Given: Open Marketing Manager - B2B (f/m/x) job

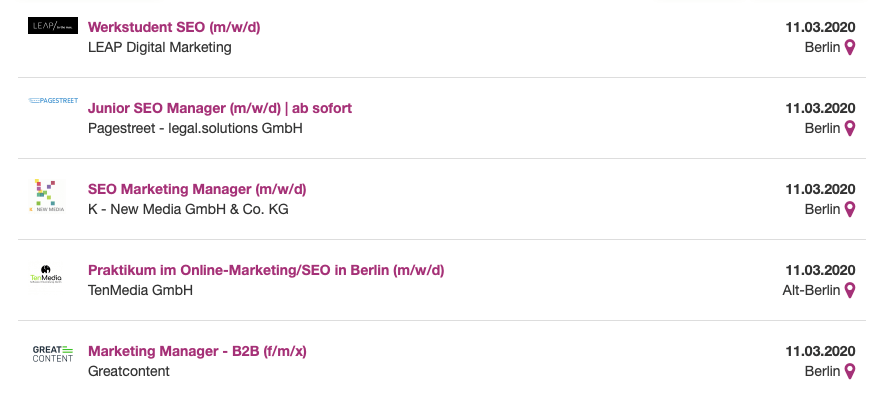Looking at the screenshot, I should (x=197, y=351).
